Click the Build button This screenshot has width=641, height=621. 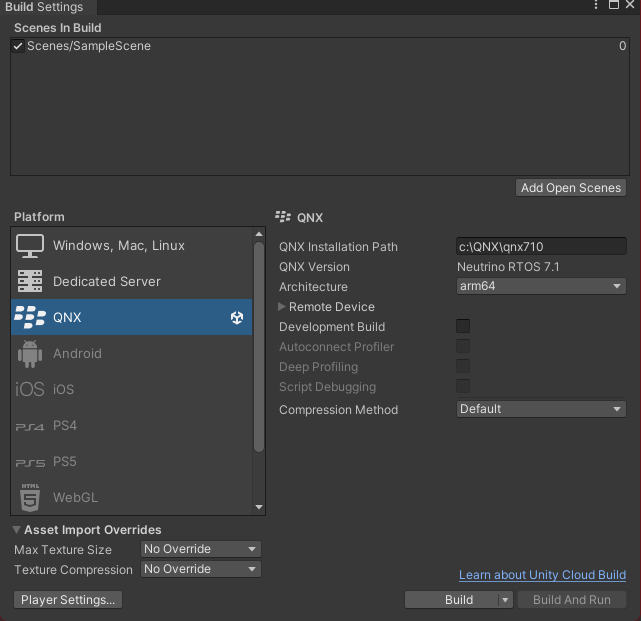(x=452, y=600)
